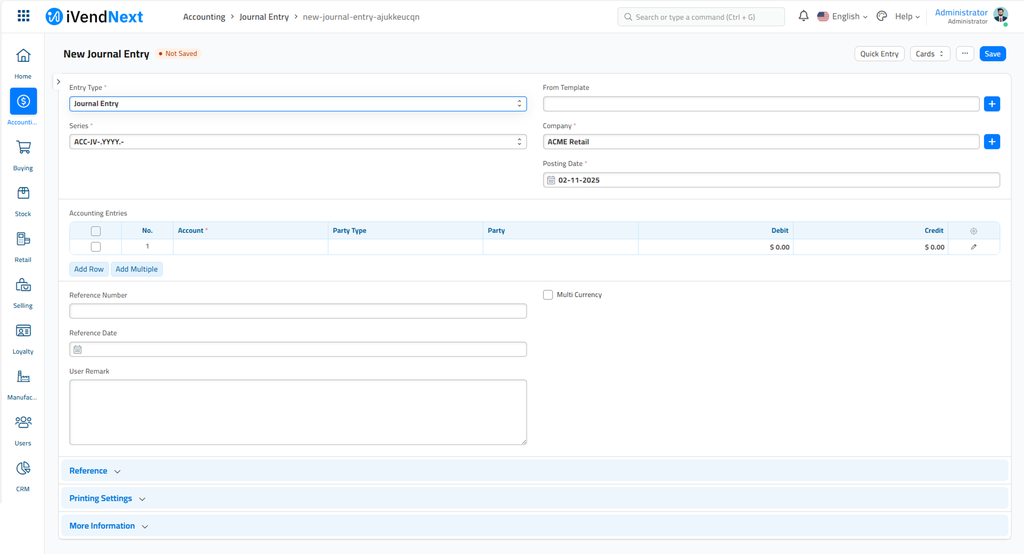
Task: Click into the Reference Number field
Action: [297, 311]
